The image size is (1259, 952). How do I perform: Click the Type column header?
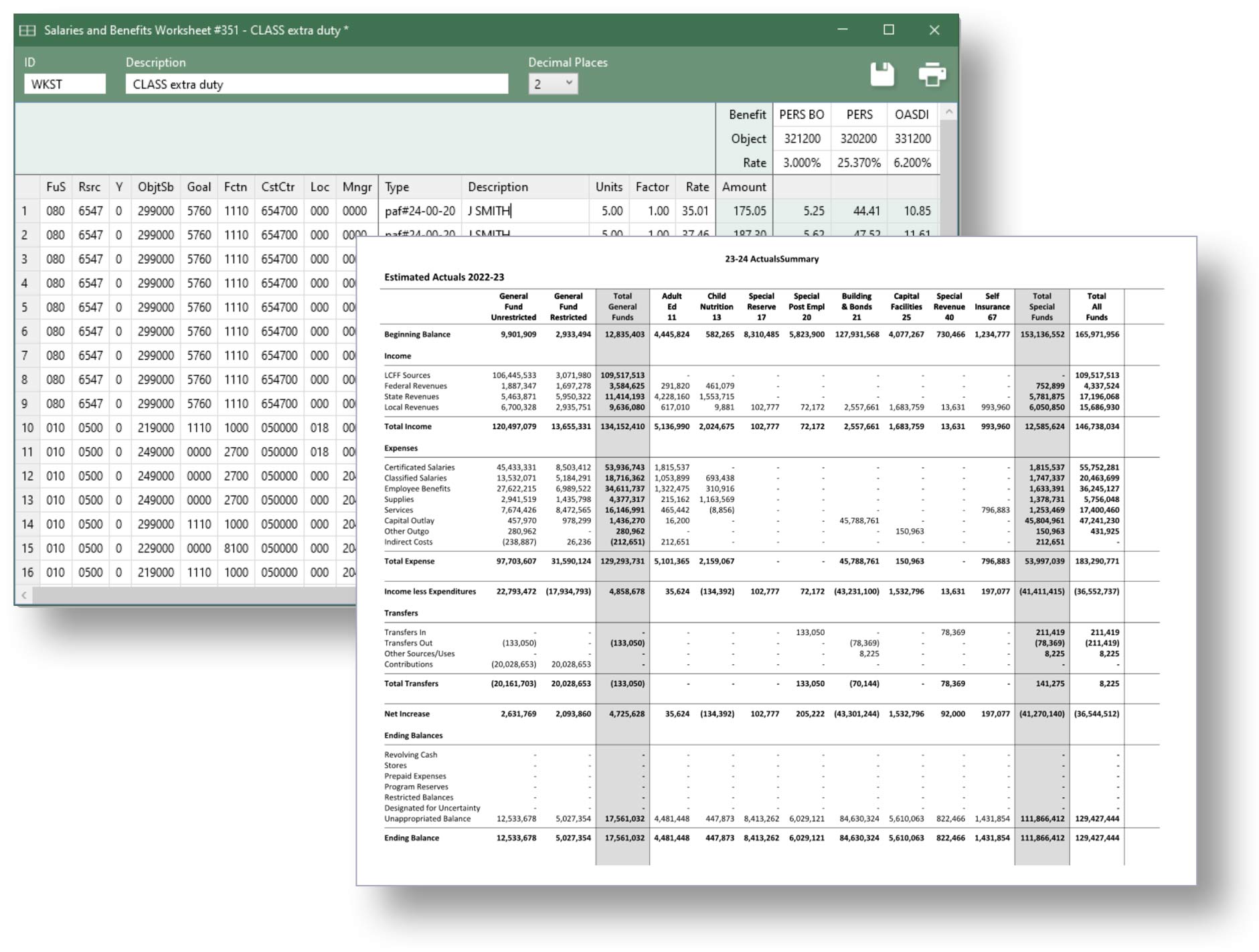click(x=419, y=187)
